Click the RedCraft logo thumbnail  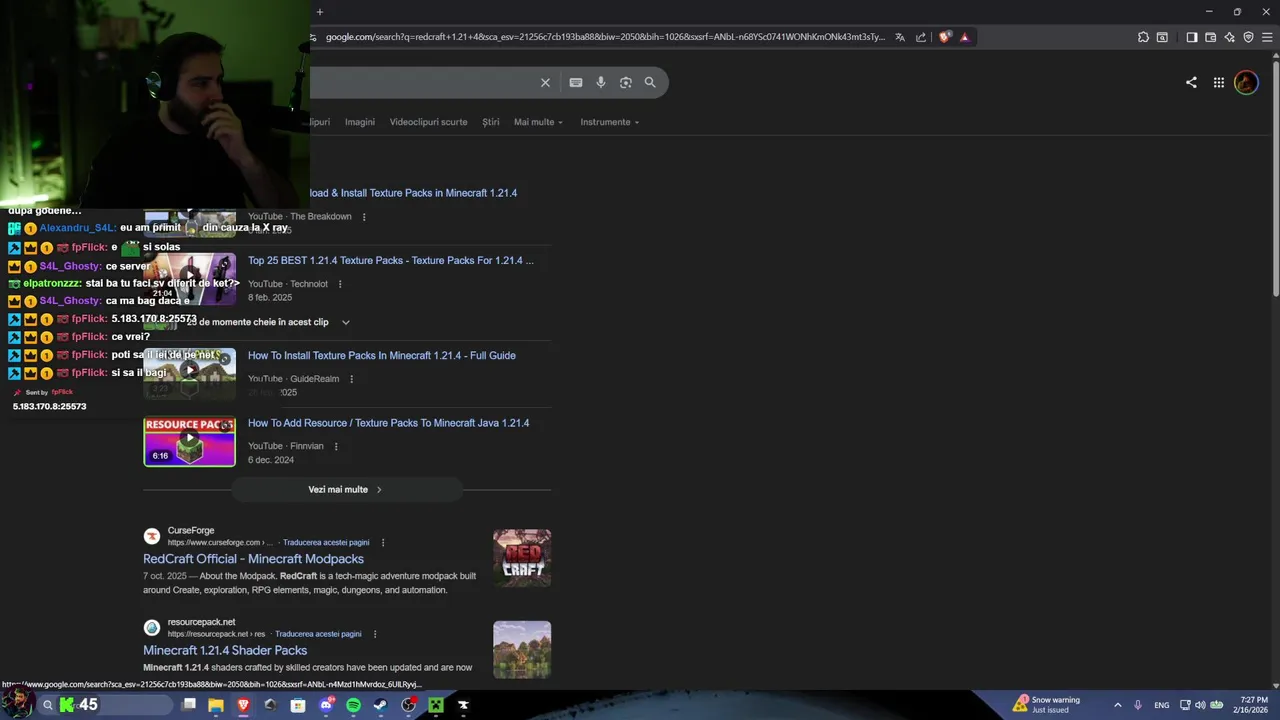click(522, 558)
